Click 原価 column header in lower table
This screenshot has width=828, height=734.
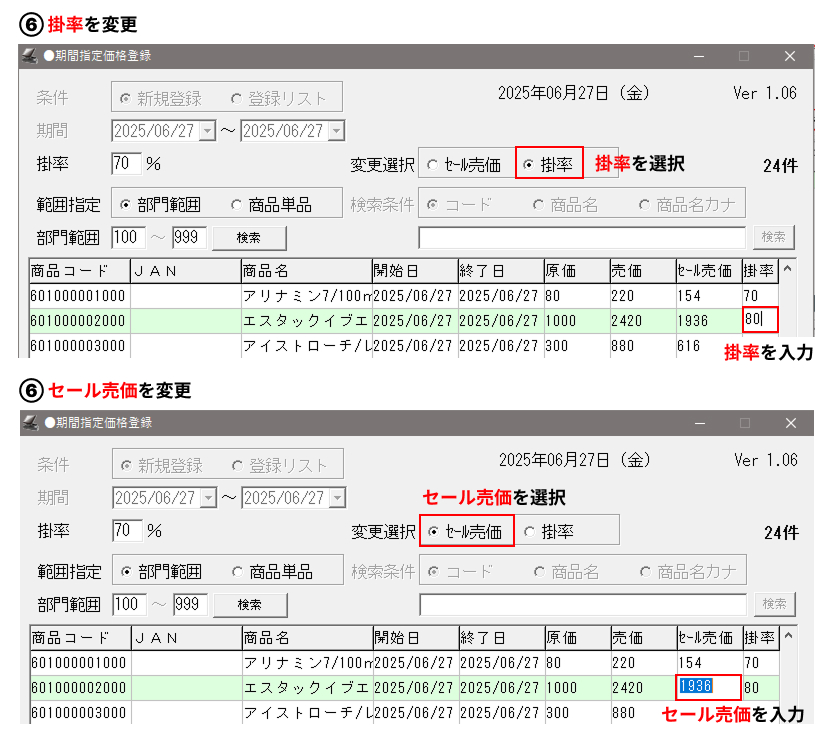point(576,637)
